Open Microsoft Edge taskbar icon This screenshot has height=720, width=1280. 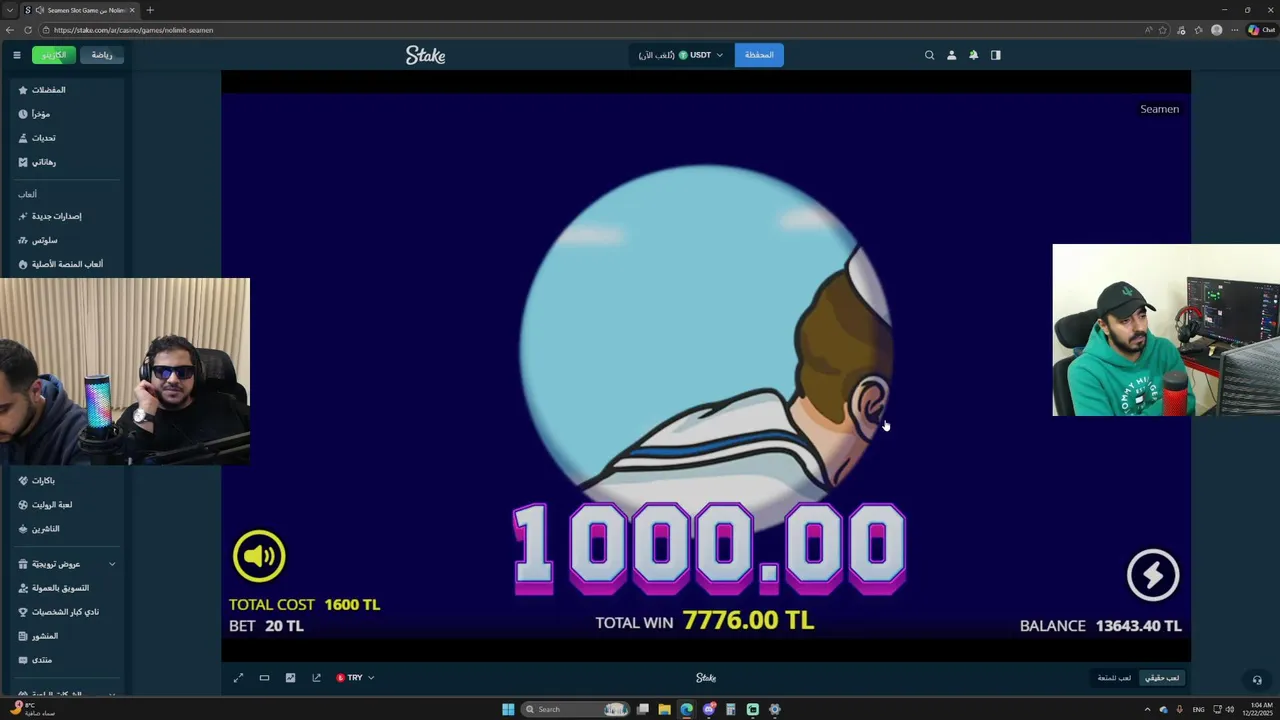[686, 709]
